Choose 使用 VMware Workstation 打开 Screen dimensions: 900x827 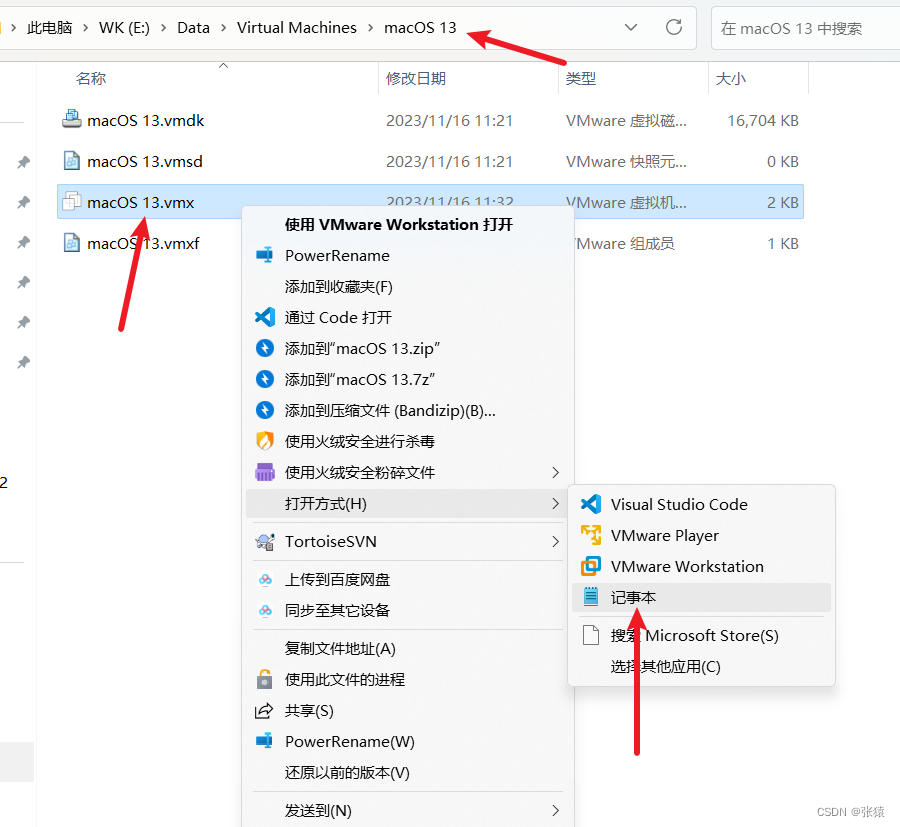tap(399, 224)
